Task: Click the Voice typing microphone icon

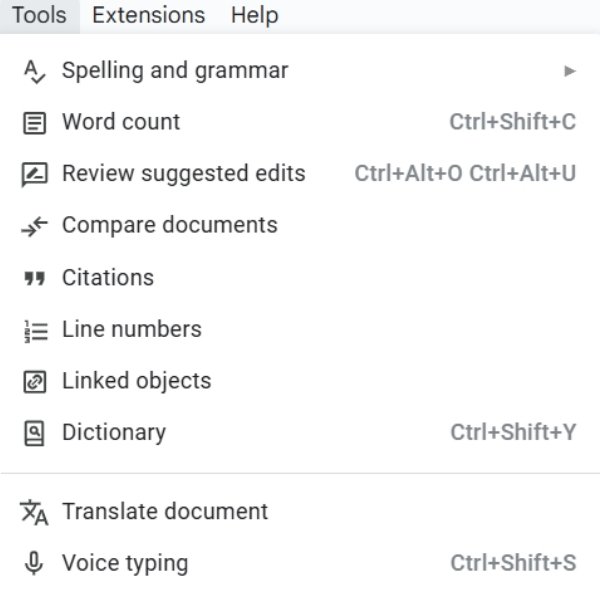Action: pos(34,564)
